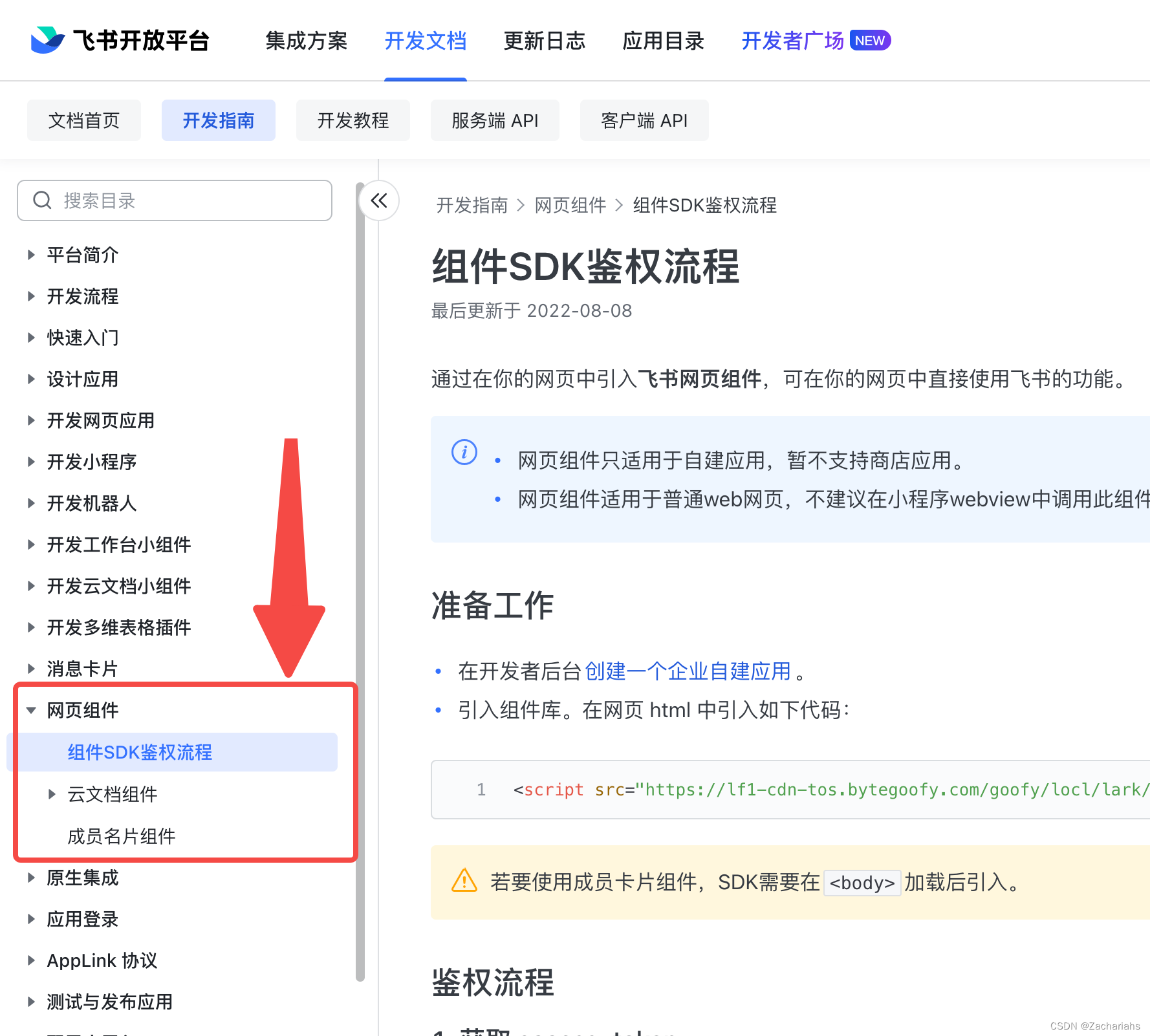This screenshot has width=1150, height=1036.
Task: Open 开发者广场 in top navigation
Action: point(792,41)
